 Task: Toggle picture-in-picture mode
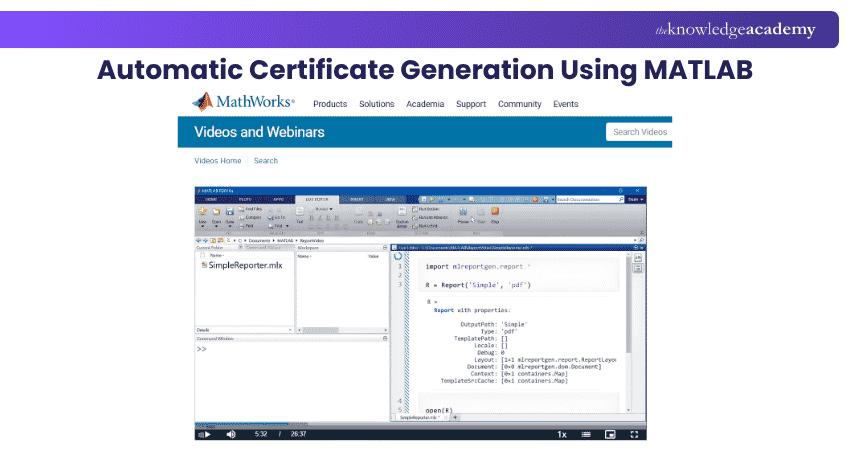pyautogui.click(x=610, y=434)
